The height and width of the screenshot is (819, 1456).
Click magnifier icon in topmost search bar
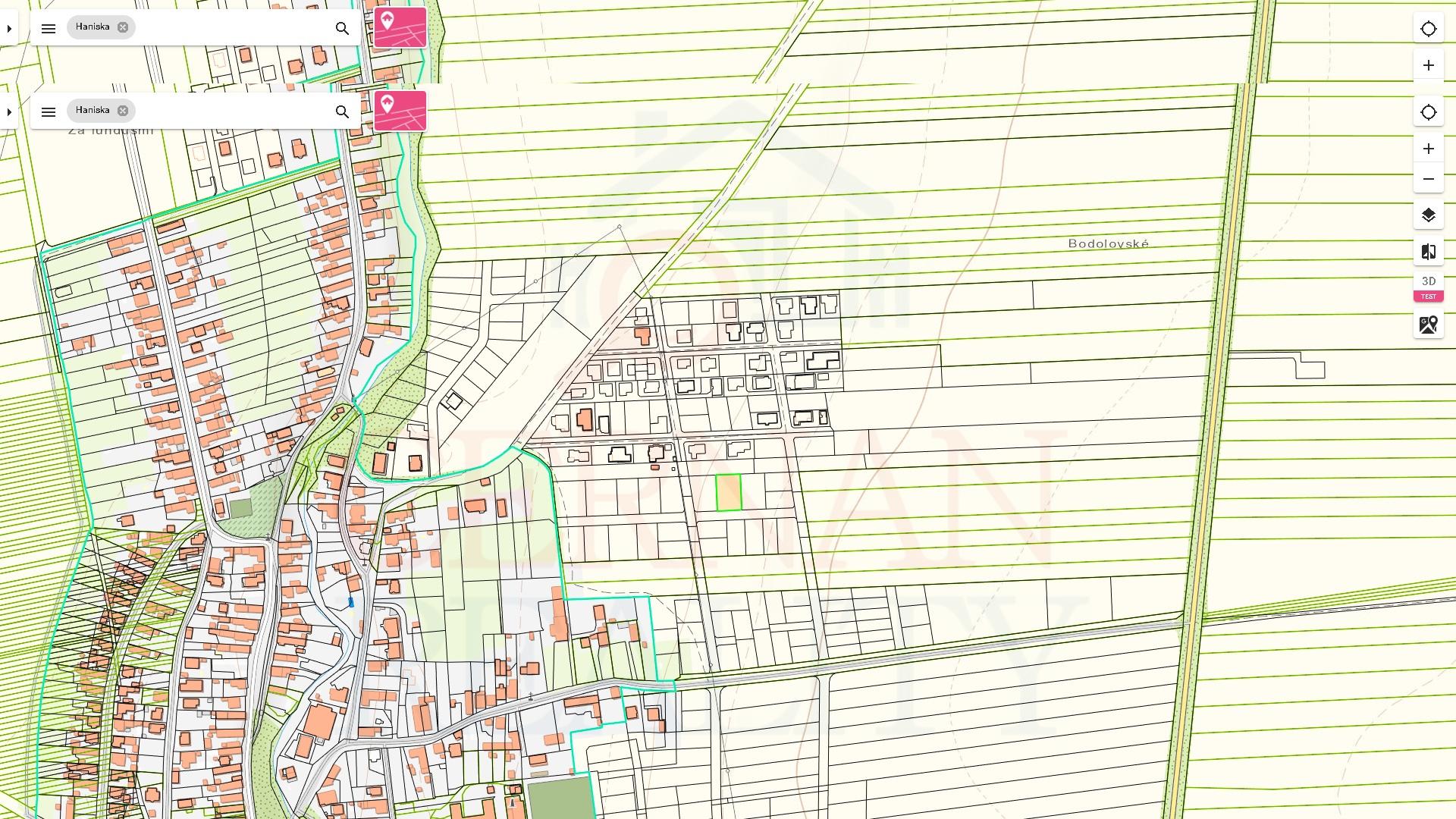[342, 29]
